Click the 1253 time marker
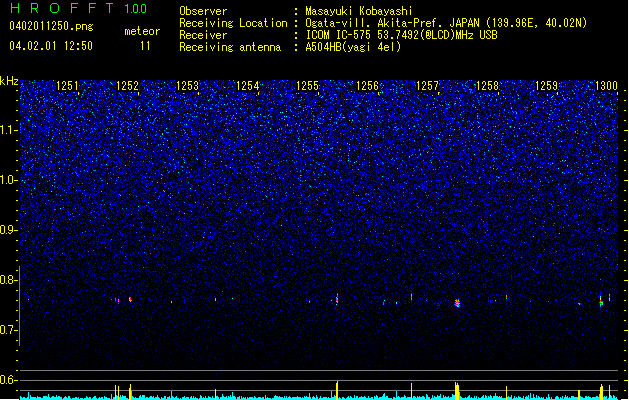The image size is (629, 400). pyautogui.click(x=187, y=86)
